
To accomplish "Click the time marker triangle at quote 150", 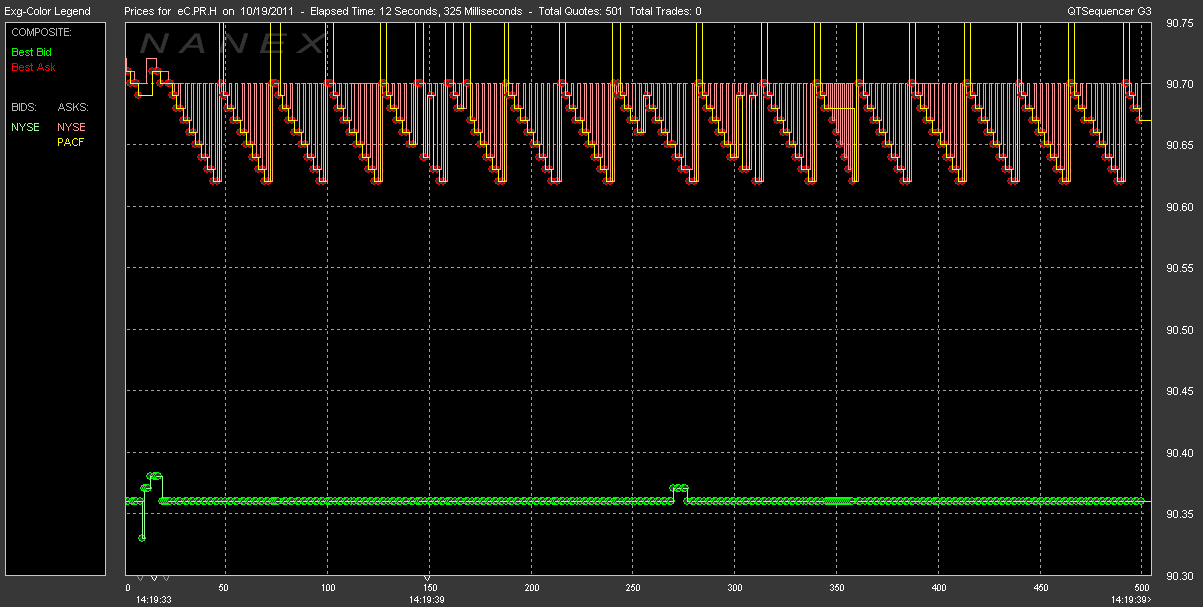I will pos(428,578).
